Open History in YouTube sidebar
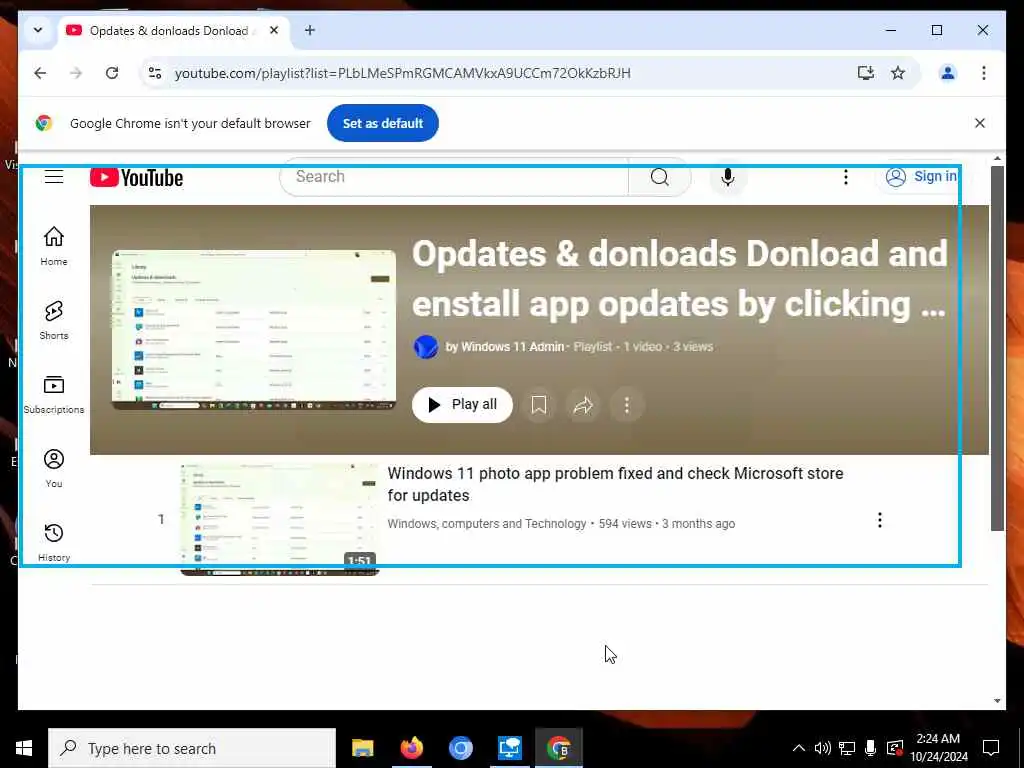 54,543
